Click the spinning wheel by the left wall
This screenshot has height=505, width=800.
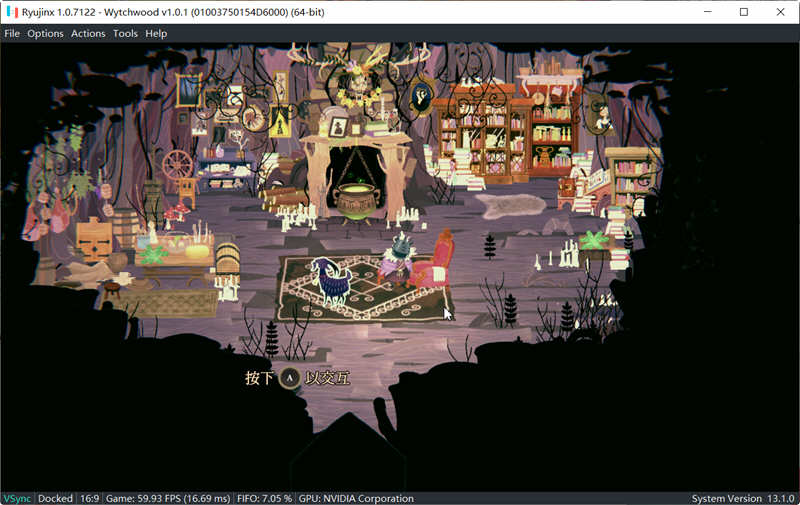(178, 165)
